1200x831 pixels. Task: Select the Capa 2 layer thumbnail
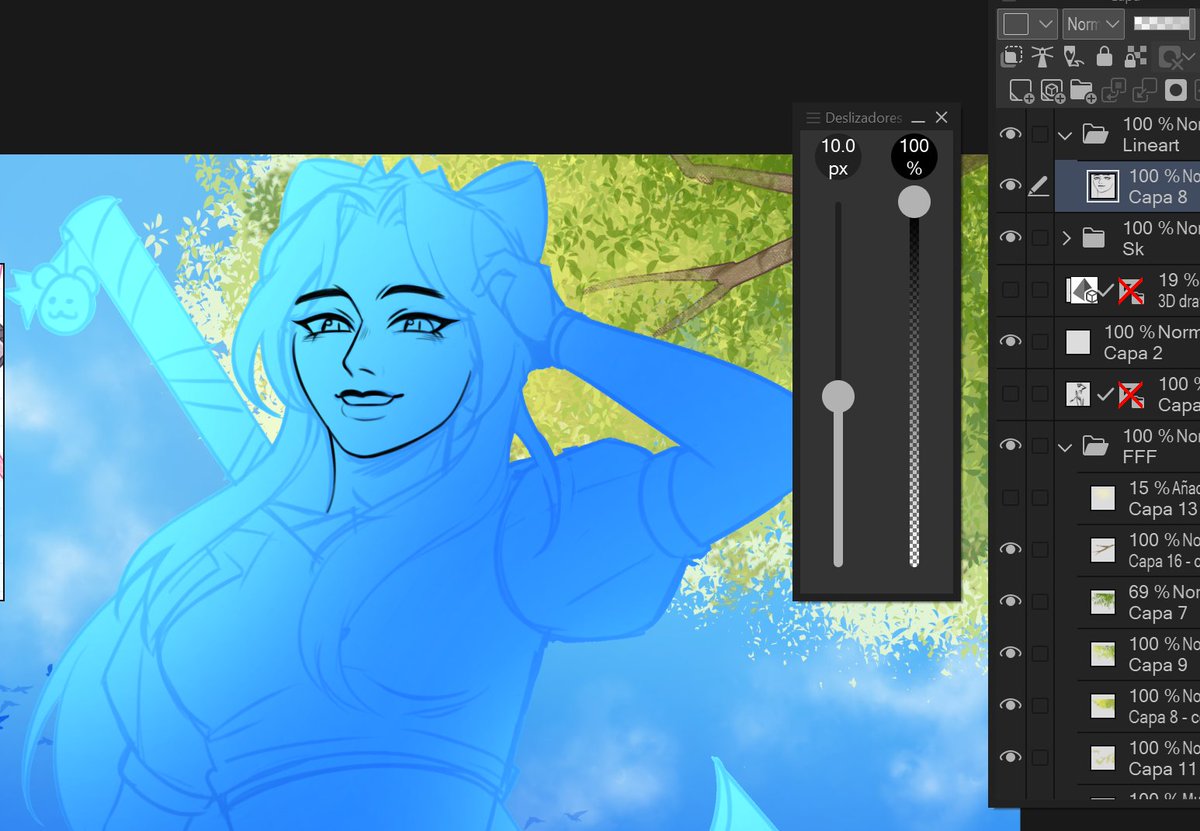1078,342
